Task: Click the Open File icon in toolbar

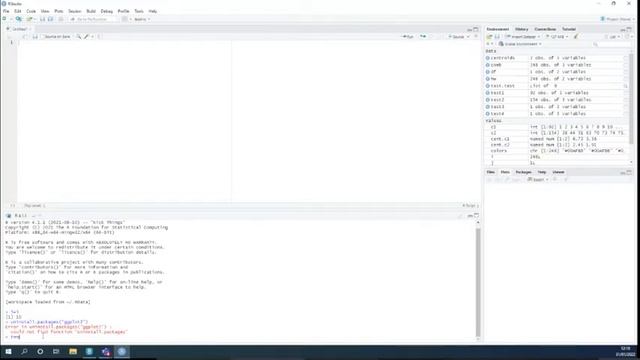Action: pyautogui.click(x=29, y=19)
